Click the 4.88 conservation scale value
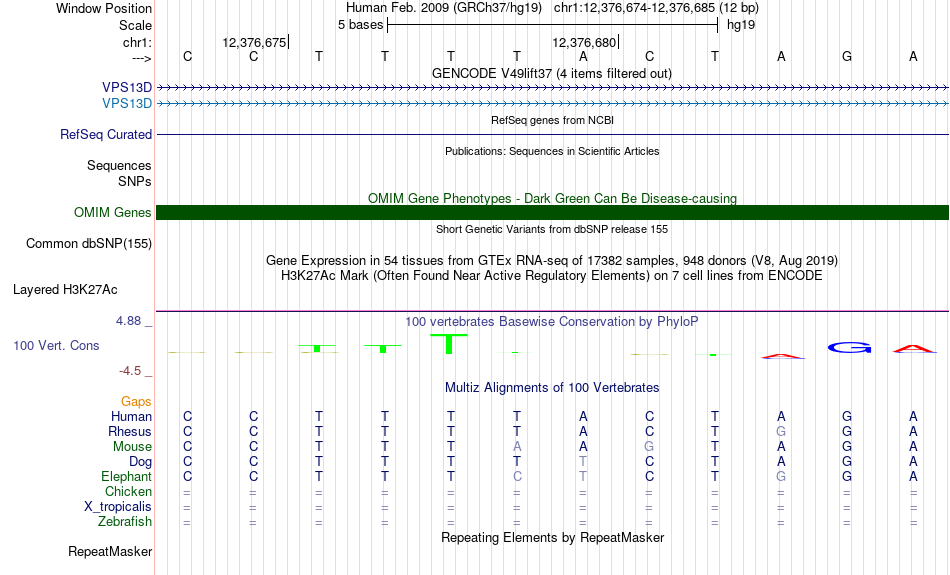950x575 pixels. click(128, 321)
